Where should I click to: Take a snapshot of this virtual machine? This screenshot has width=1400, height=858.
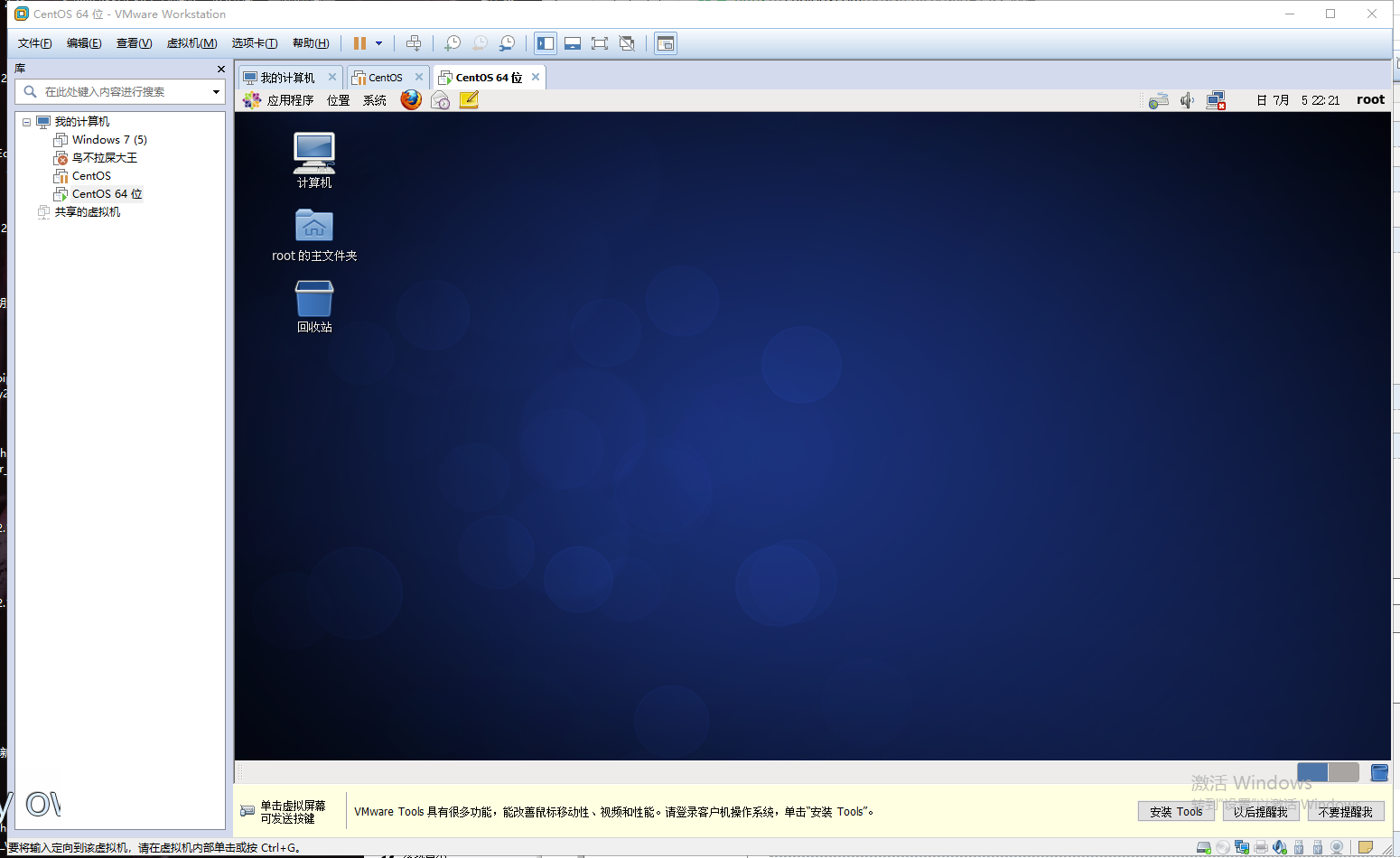(453, 43)
